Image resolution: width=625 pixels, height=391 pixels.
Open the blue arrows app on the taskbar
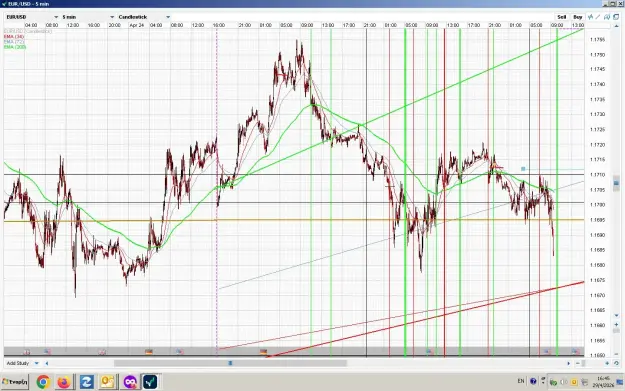[x=86, y=382]
